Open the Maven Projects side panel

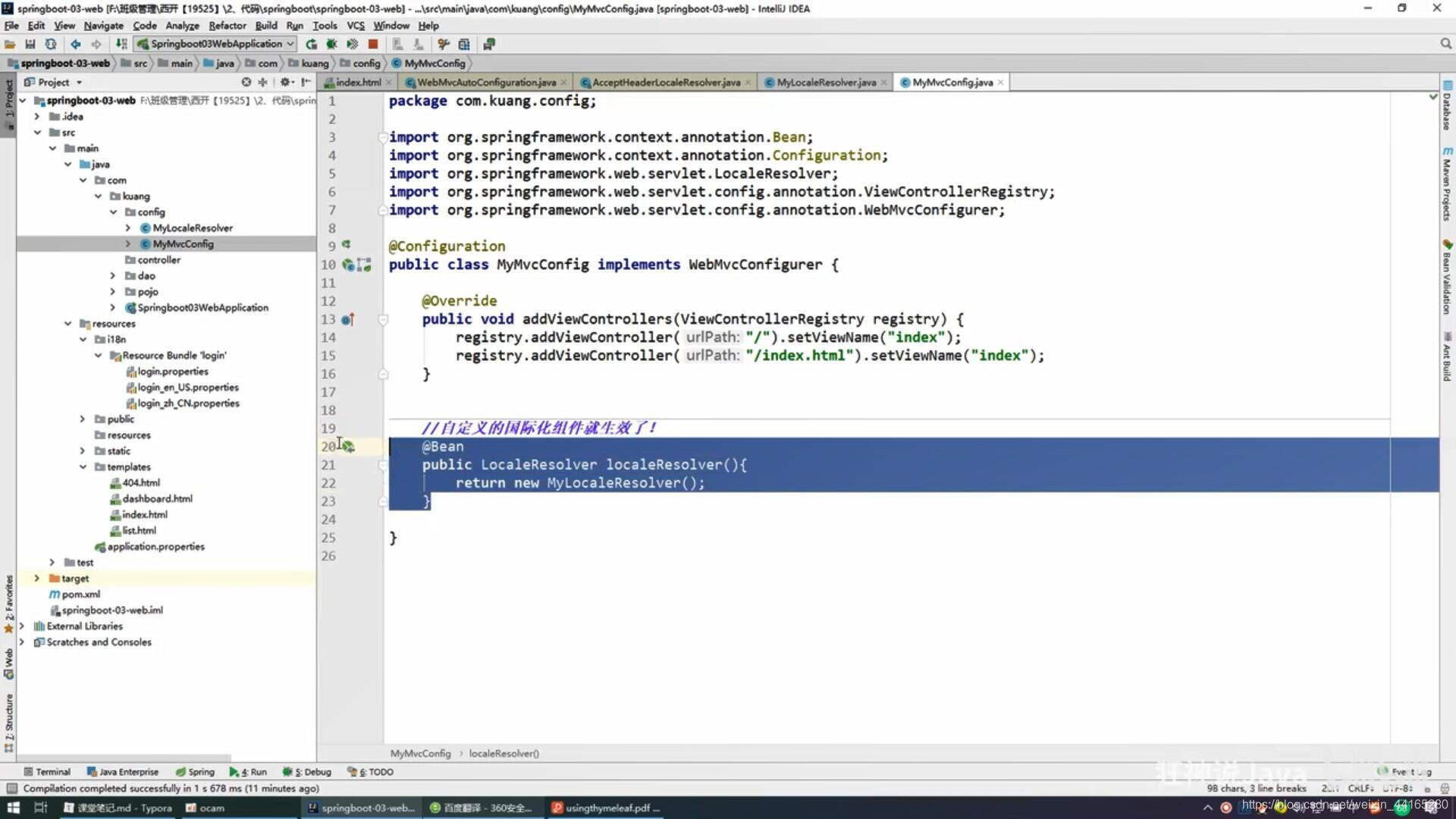1447,184
